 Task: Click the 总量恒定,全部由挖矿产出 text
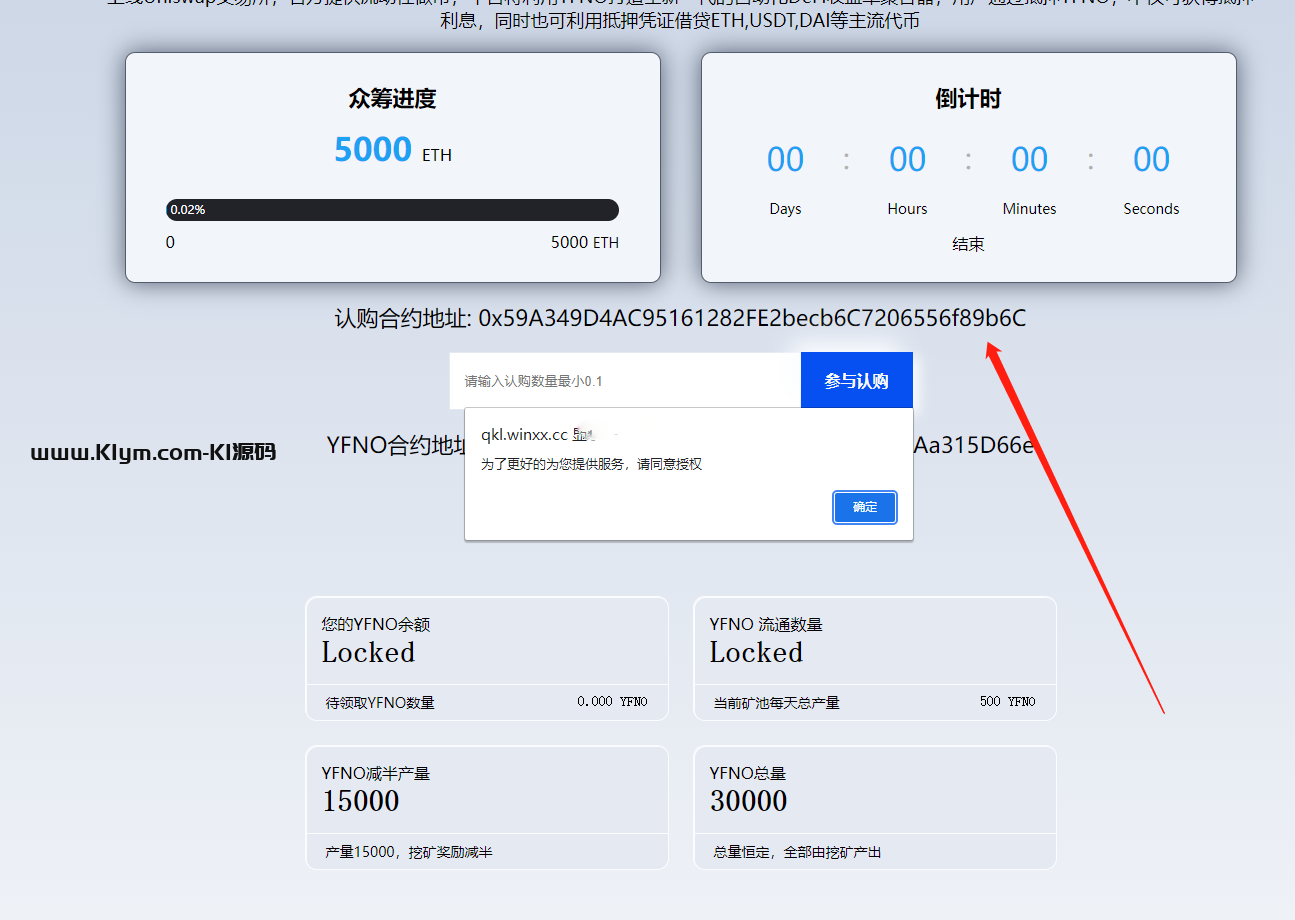(x=797, y=853)
